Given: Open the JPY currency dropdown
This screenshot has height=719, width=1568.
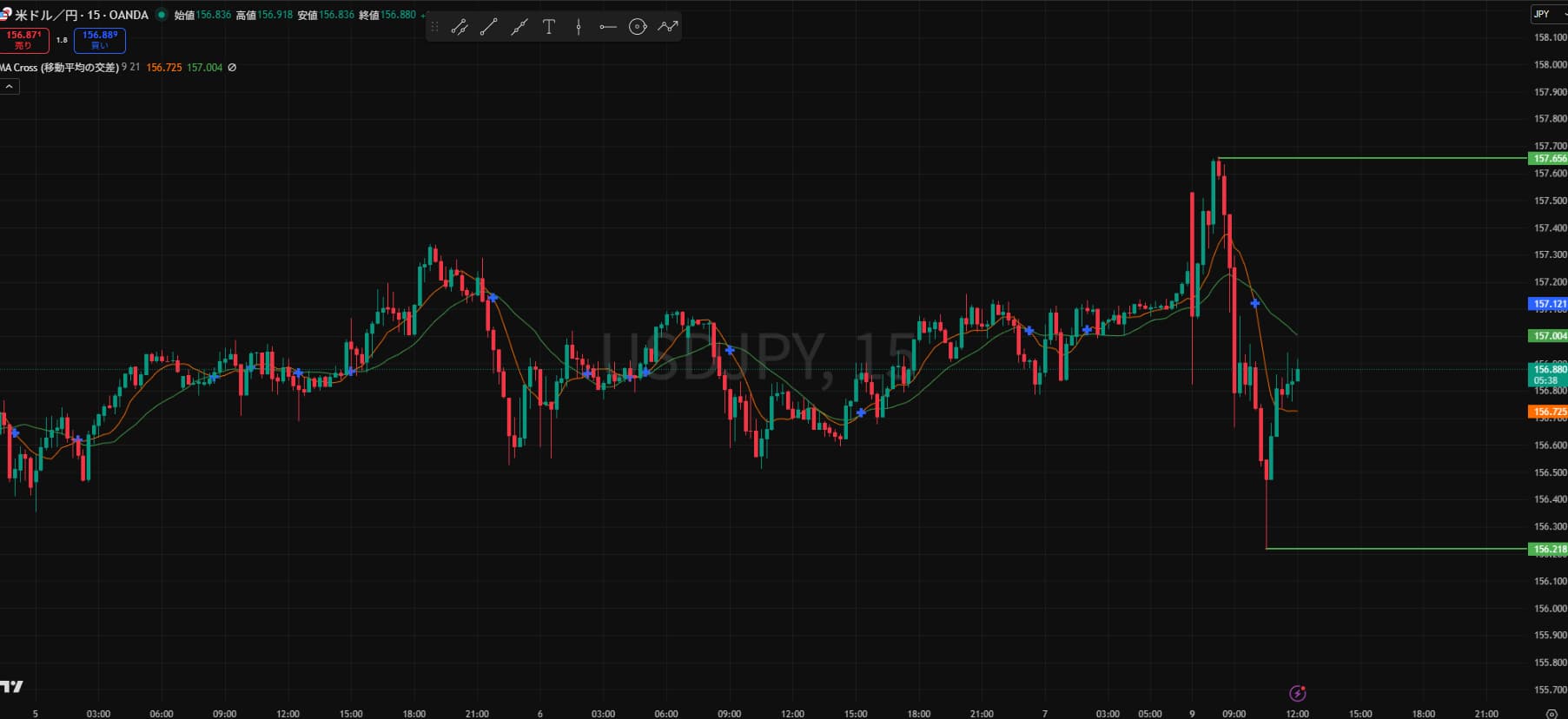Looking at the screenshot, I should (1548, 14).
